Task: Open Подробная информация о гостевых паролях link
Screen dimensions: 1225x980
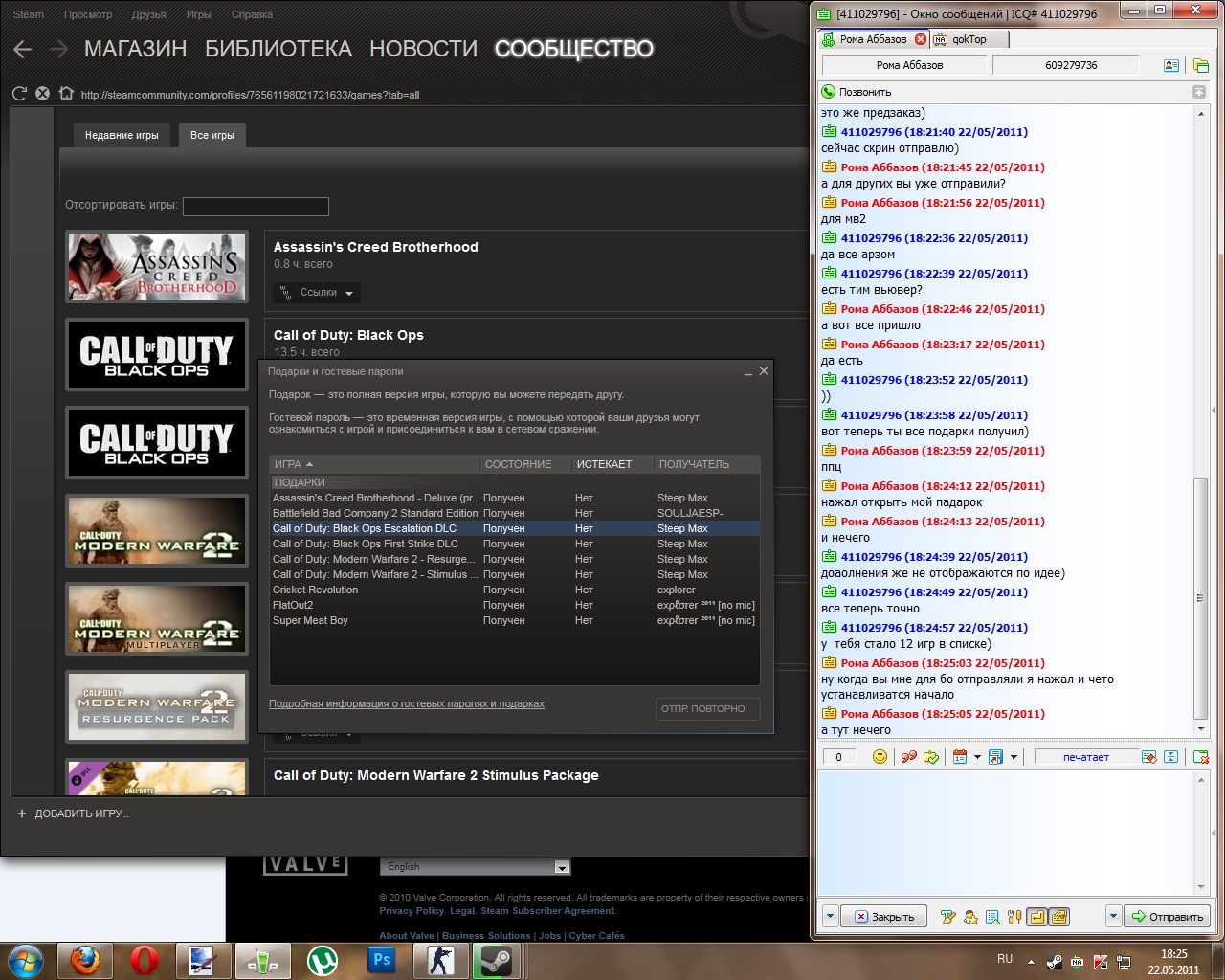Action: point(407,703)
